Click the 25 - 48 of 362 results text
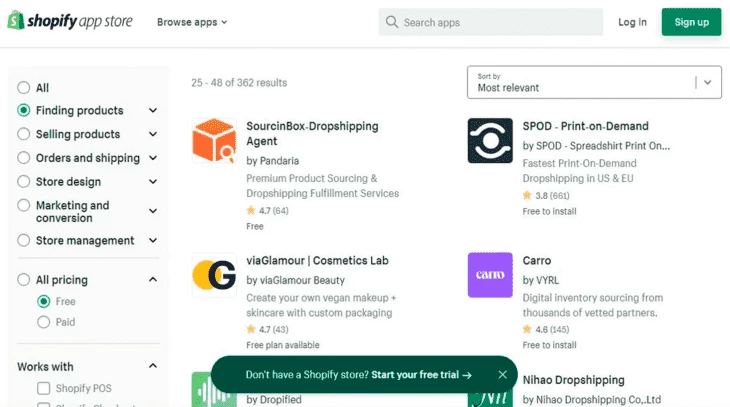This screenshot has width=730, height=407. click(x=239, y=82)
